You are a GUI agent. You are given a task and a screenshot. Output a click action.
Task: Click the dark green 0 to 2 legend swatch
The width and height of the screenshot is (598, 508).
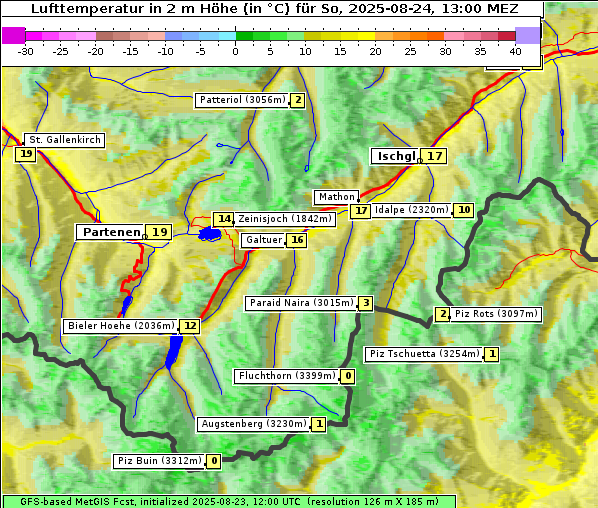click(244, 36)
